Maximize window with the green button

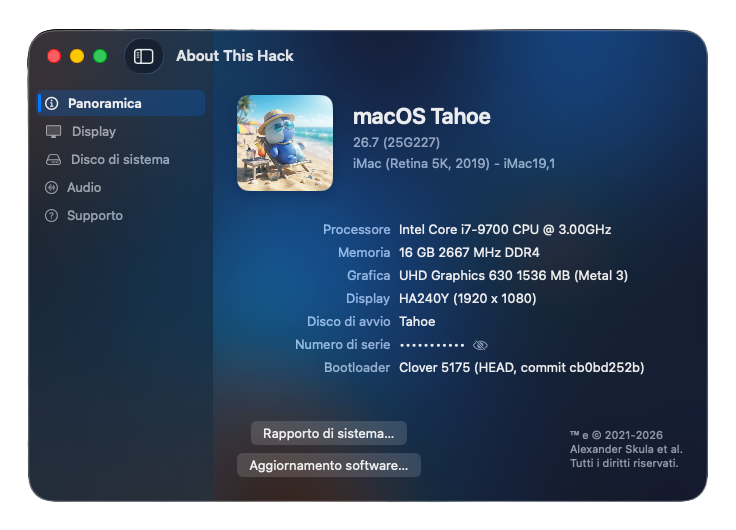tap(100, 56)
